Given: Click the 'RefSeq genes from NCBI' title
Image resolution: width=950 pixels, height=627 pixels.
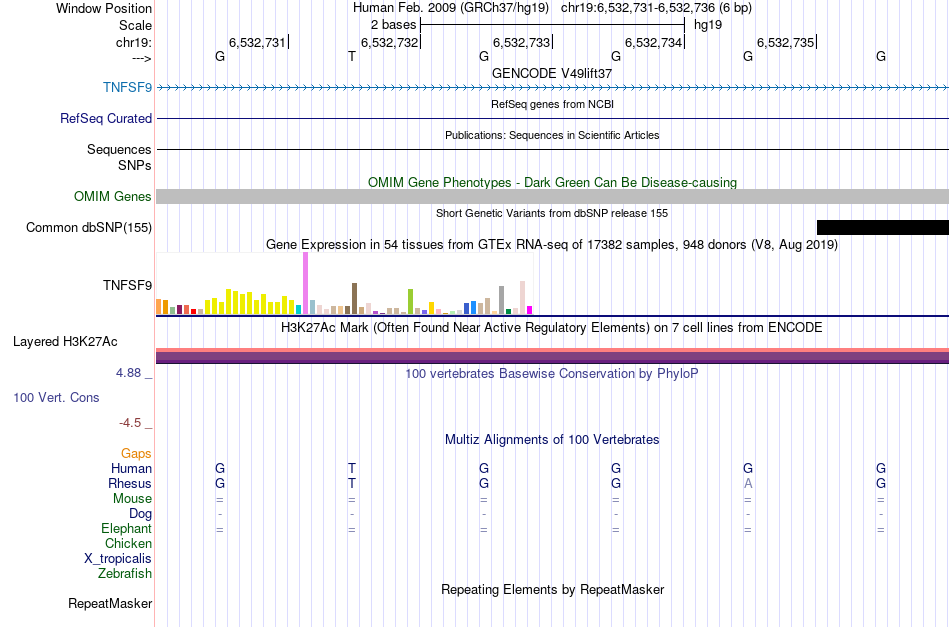Looking at the screenshot, I should click(552, 104).
